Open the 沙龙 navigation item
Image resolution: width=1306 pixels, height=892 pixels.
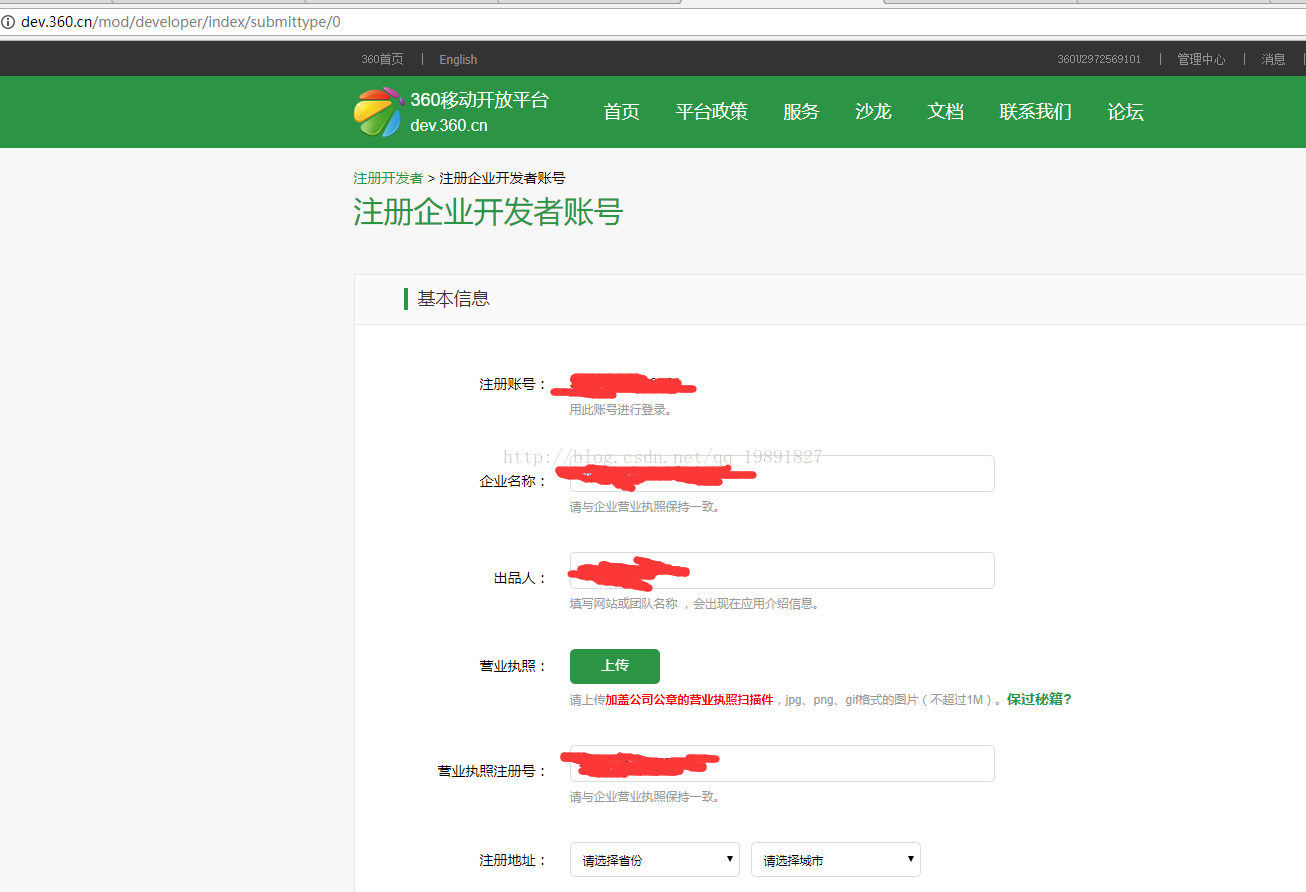tap(873, 112)
